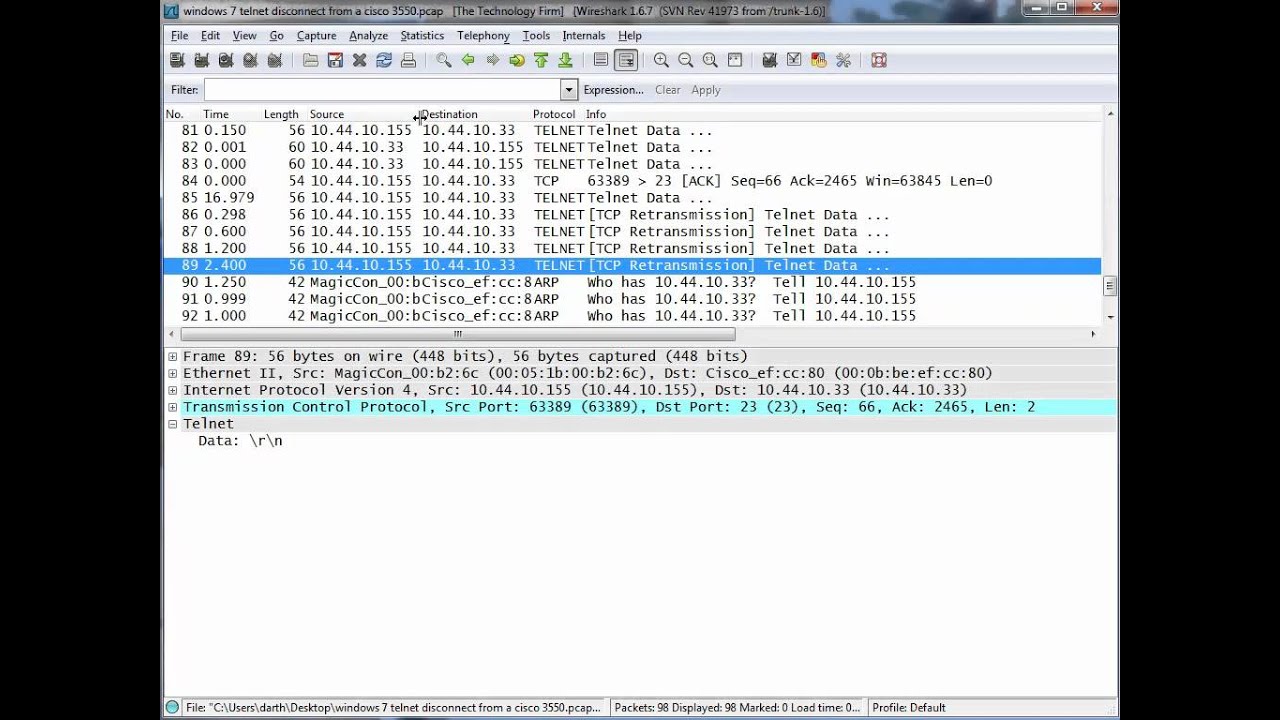Select packet 85 with time 16.979
The image size is (1280, 720).
click(x=632, y=198)
